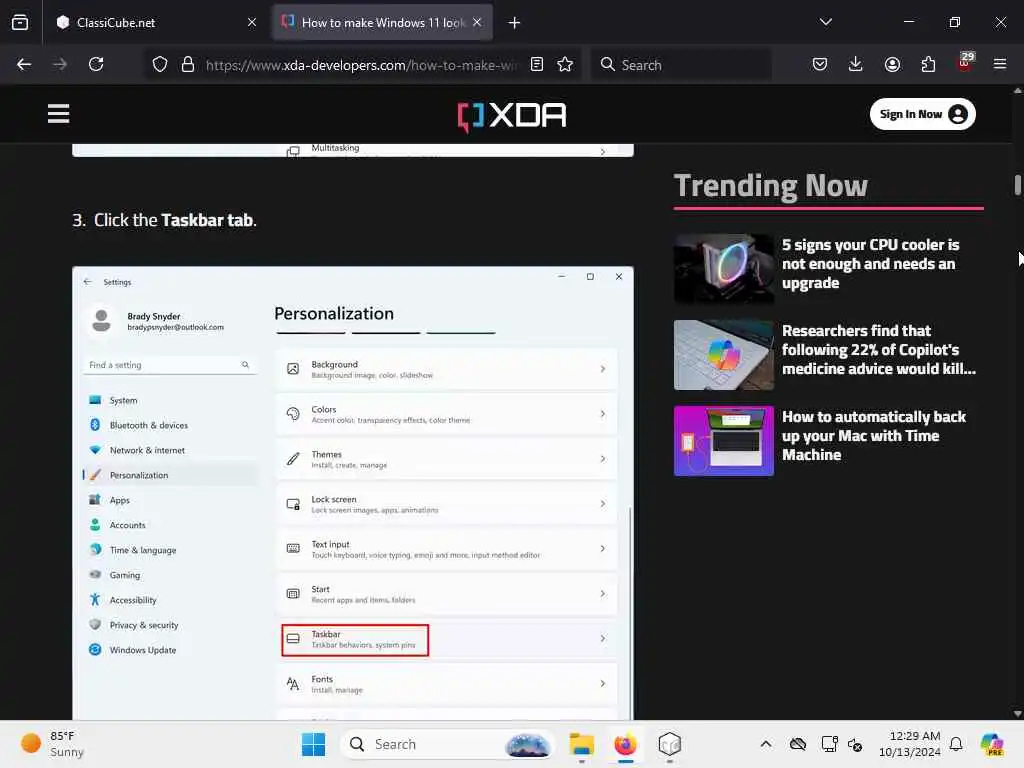The height and width of the screenshot is (768, 1024).
Task: Click the URL address field
Action: click(x=362, y=65)
